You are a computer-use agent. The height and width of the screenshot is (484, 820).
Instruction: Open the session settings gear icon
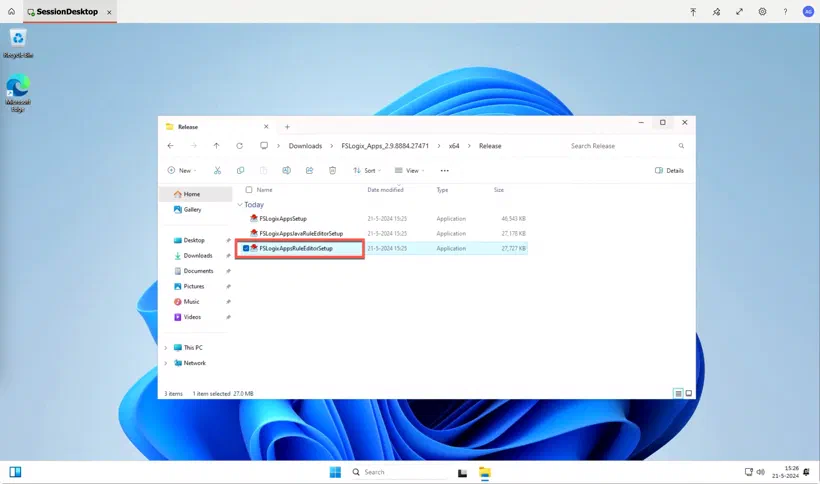click(x=762, y=11)
